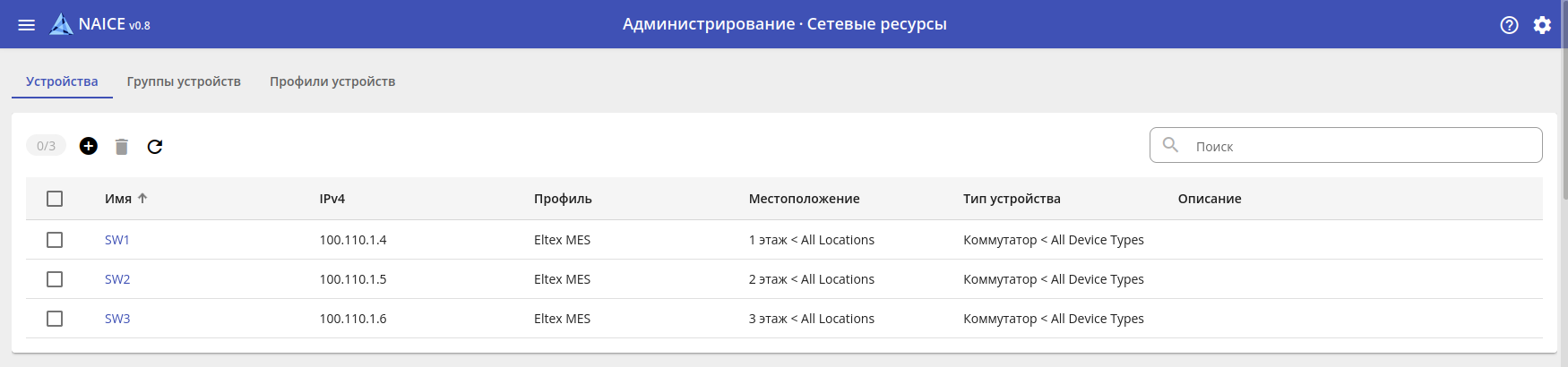This screenshot has width=1568, height=367.
Task: Open the SW1 device link
Action: [117, 240]
